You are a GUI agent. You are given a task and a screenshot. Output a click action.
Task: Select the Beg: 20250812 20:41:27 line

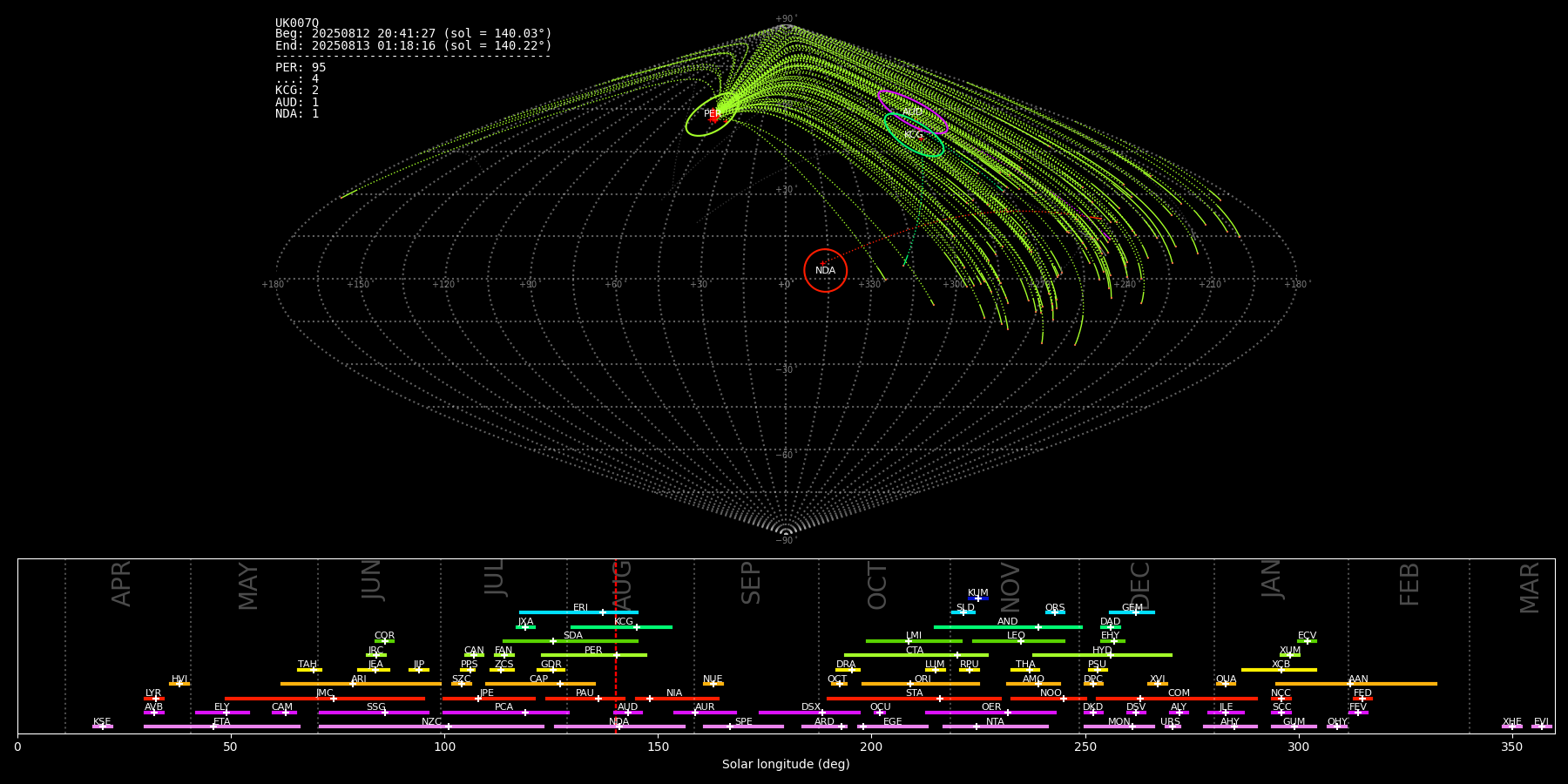[x=414, y=34]
